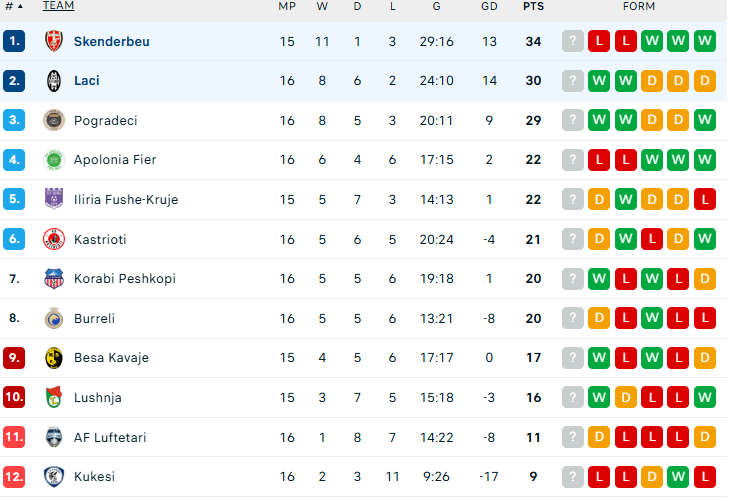Click the Laci club logo
The width and height of the screenshot is (732, 501).
click(53, 81)
